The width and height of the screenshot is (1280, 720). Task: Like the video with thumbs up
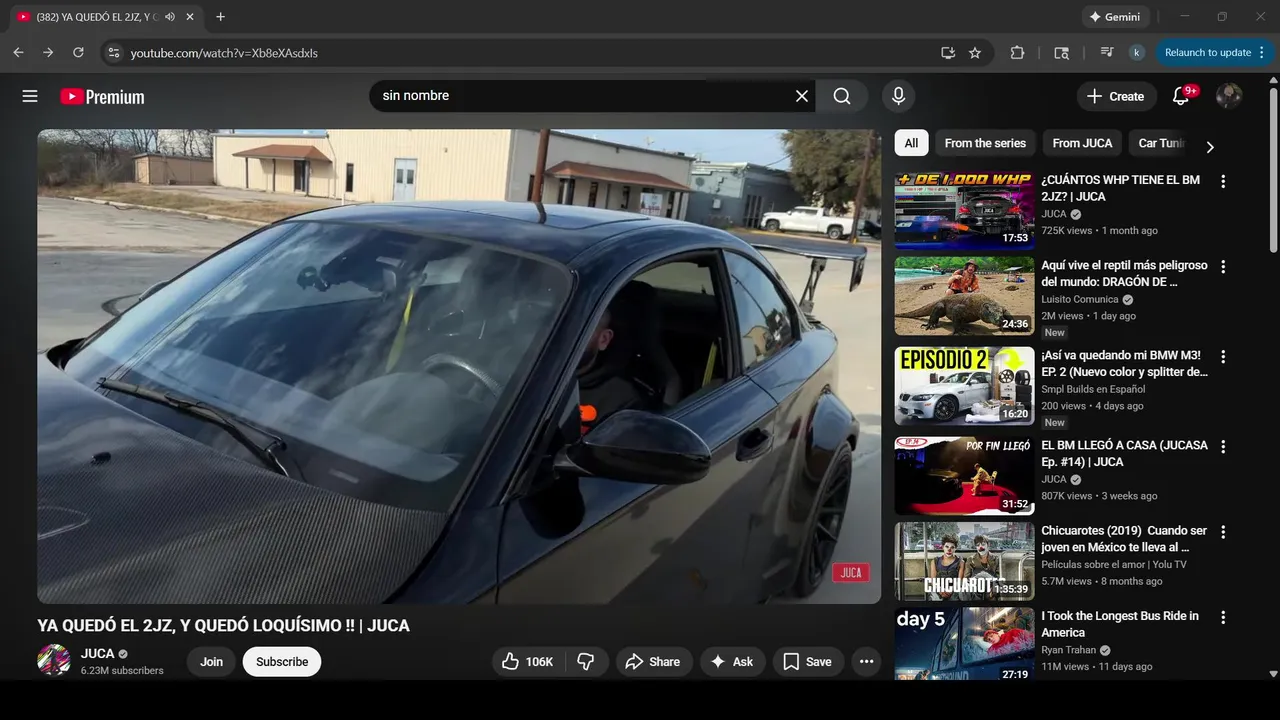[x=530, y=661]
